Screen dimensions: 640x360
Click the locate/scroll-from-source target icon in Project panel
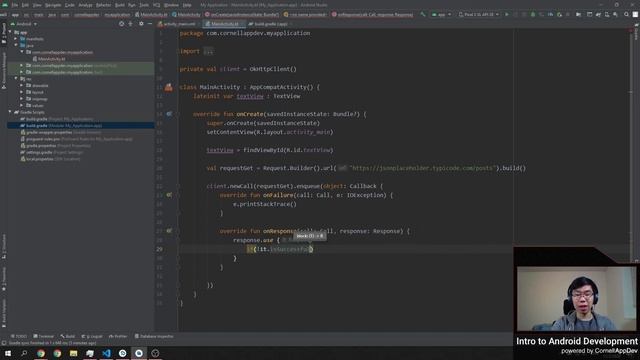pyautogui.click(x=121, y=24)
